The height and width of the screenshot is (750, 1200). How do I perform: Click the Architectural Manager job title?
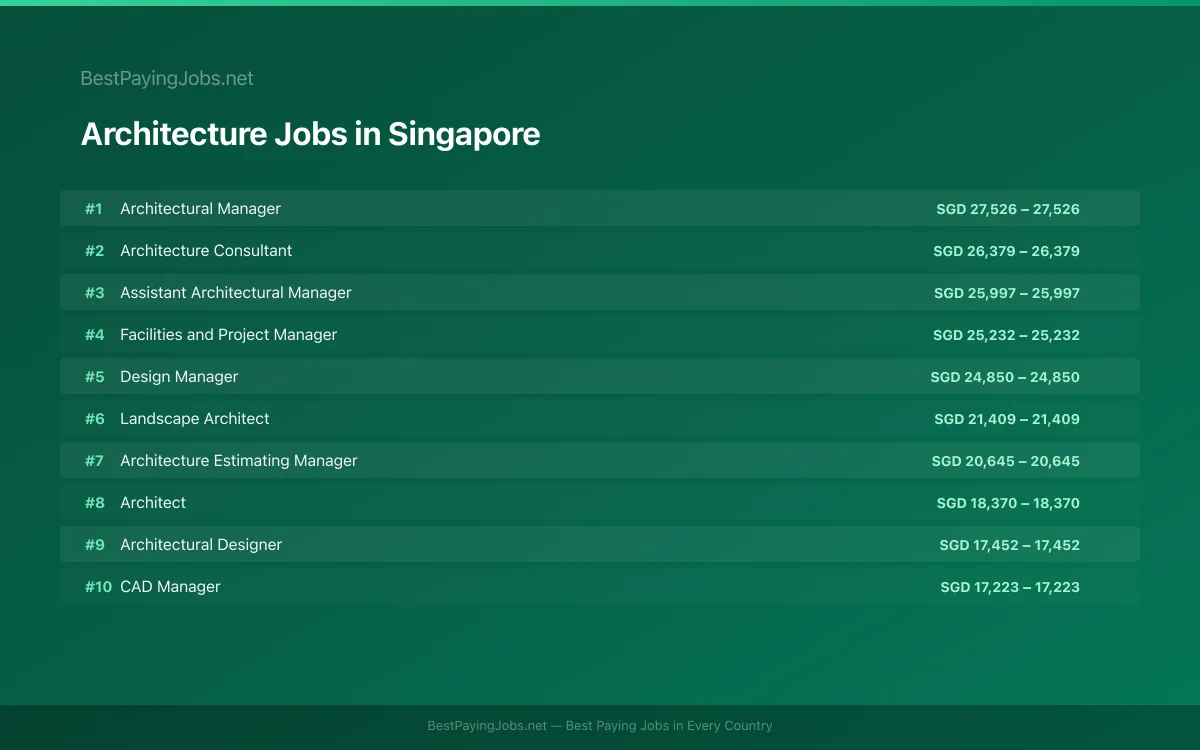click(200, 208)
